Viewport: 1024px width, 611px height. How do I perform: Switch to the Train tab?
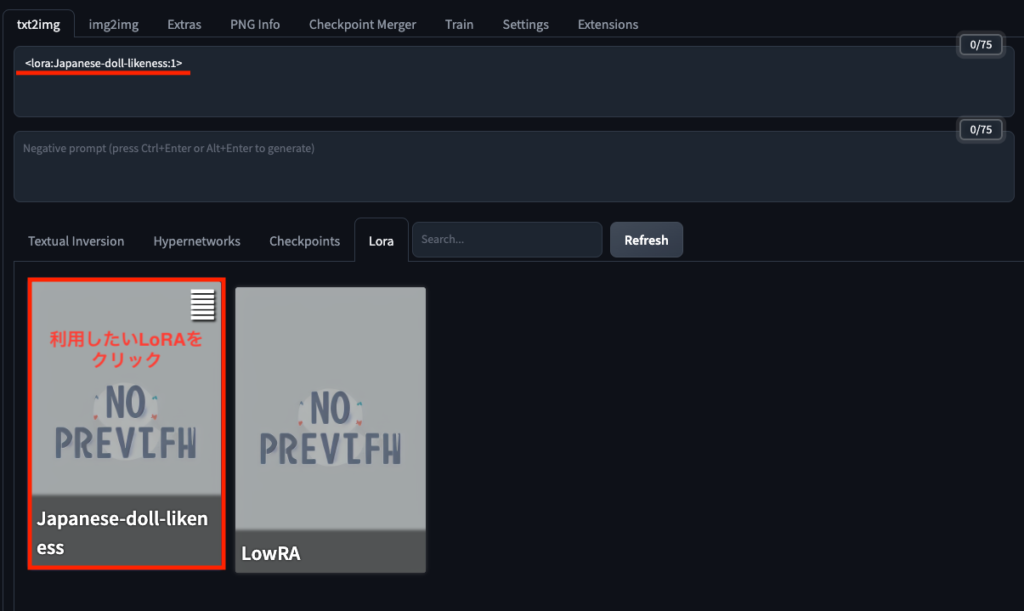pos(459,24)
